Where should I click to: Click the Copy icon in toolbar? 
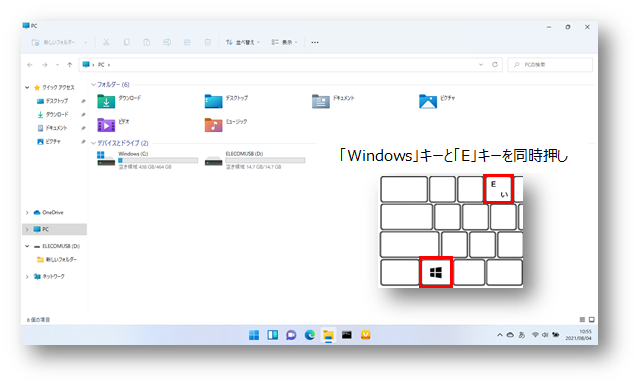[x=127, y=42]
